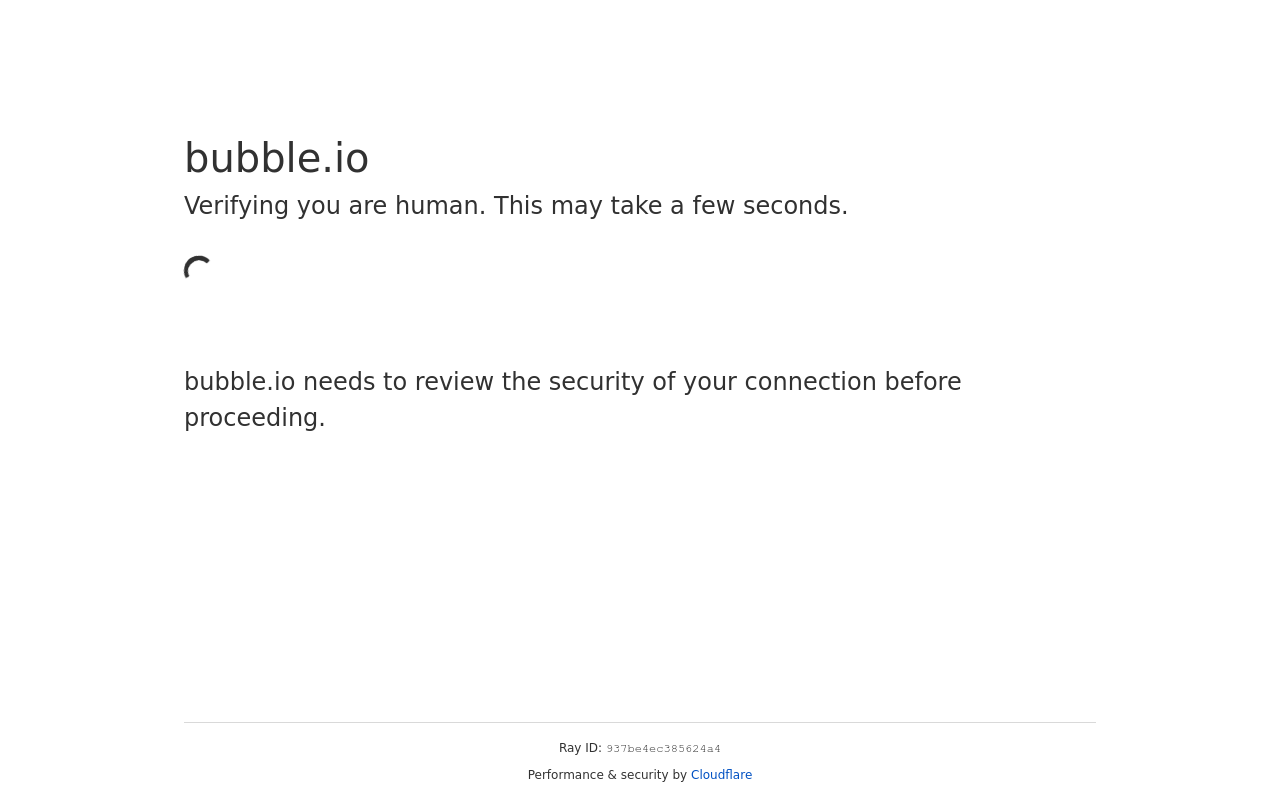Screen dimensions: 1280x800
Task: Click the 'This may take a few seconds.' sentence
Action: pos(671,206)
